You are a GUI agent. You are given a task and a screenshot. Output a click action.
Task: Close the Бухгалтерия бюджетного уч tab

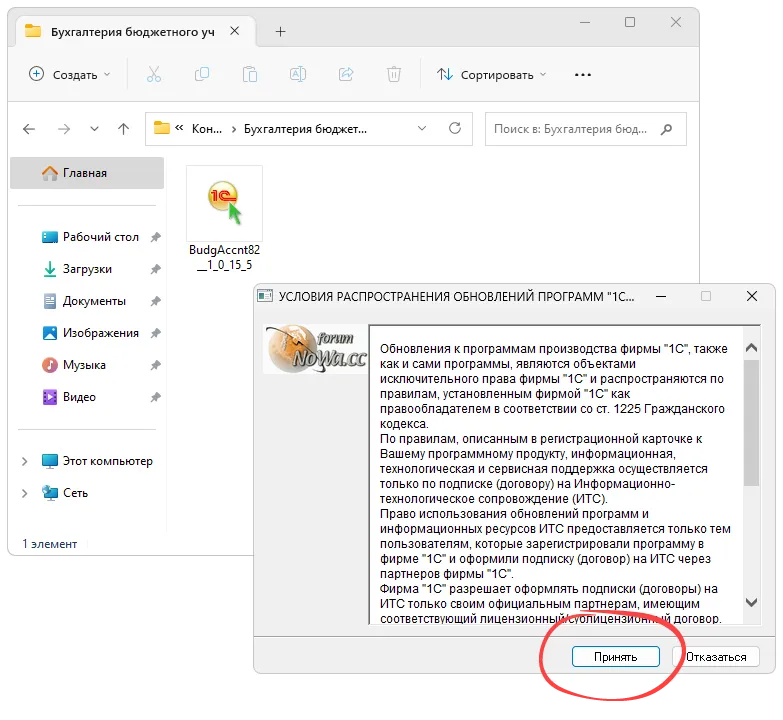tap(234, 31)
